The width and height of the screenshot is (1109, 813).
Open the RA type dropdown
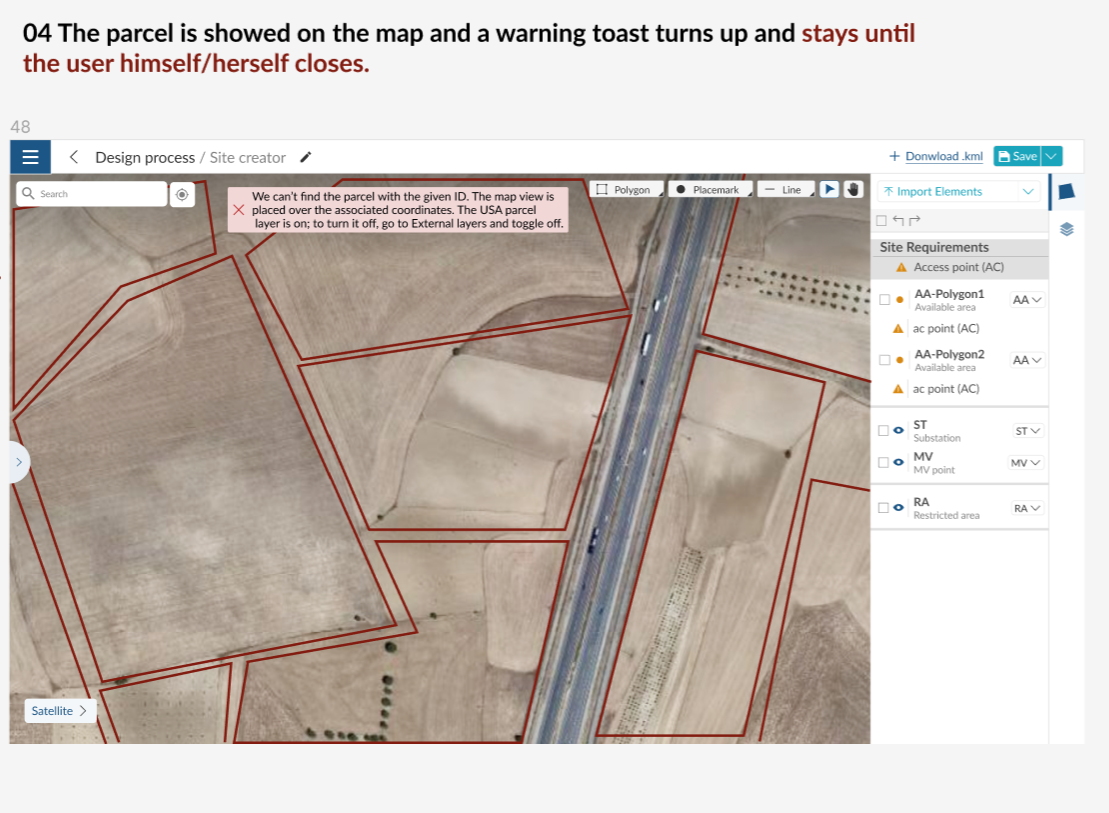[1027, 508]
